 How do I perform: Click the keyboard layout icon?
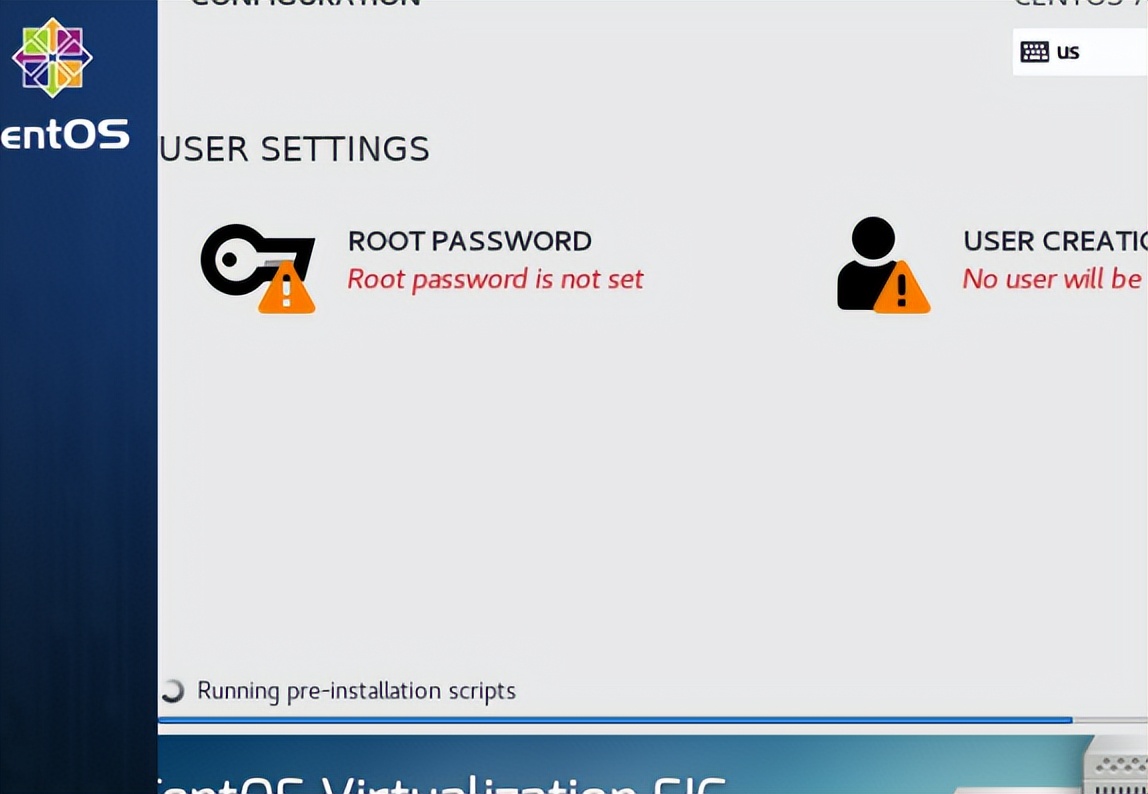(x=1035, y=52)
